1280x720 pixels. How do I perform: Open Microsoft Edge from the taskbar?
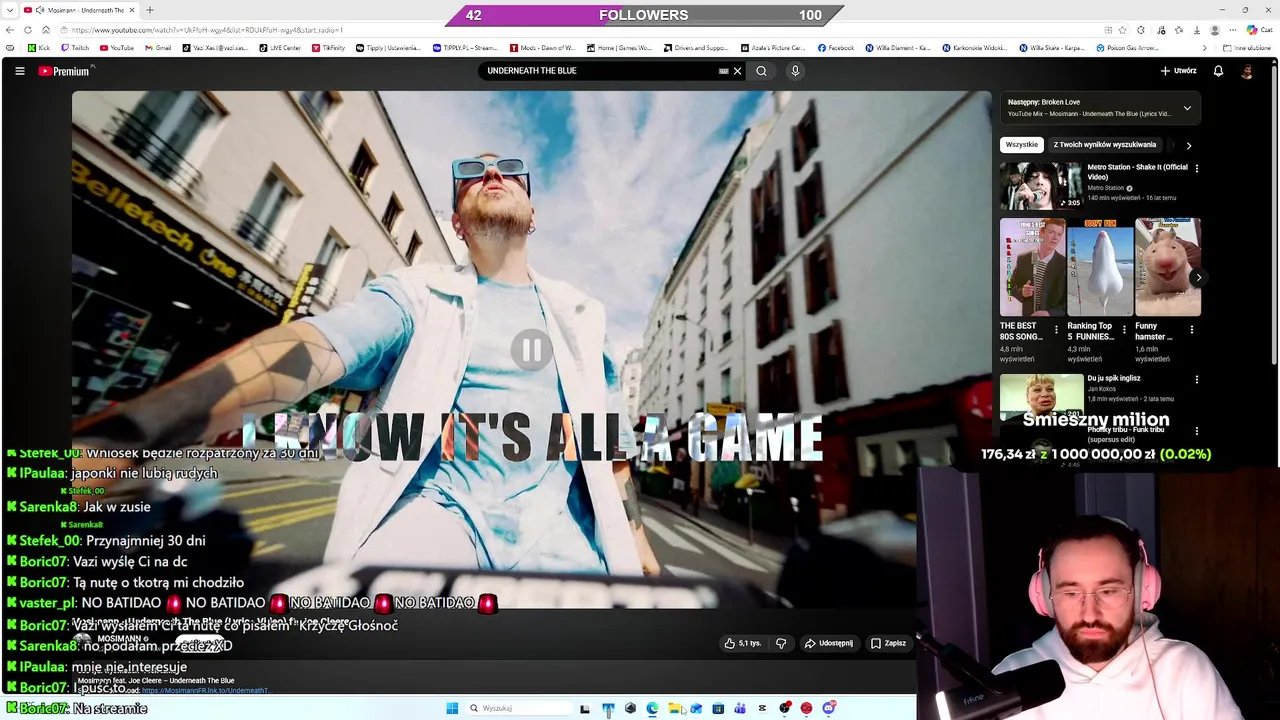652,708
